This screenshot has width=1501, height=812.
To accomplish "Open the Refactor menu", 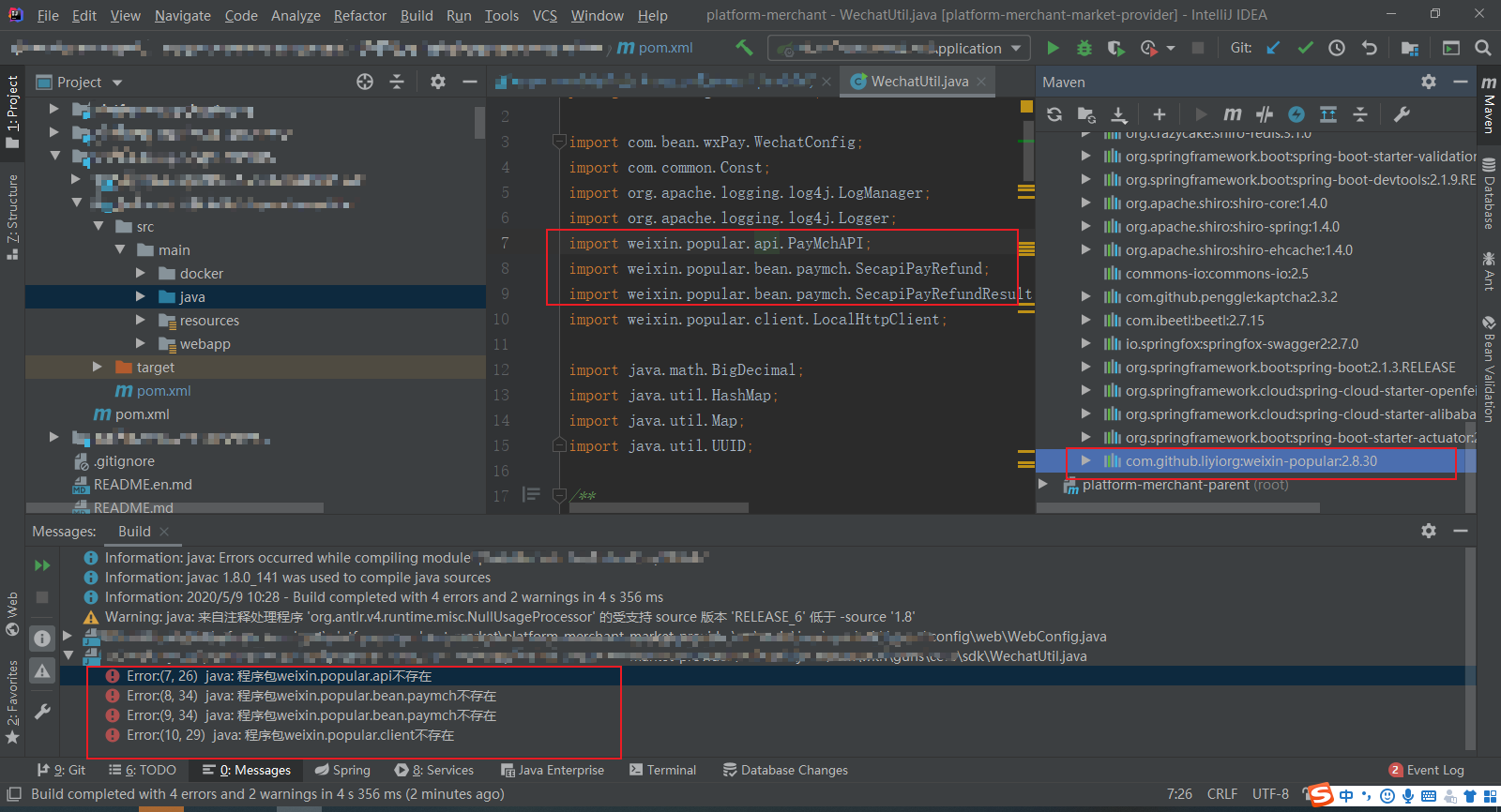I will (360, 15).
